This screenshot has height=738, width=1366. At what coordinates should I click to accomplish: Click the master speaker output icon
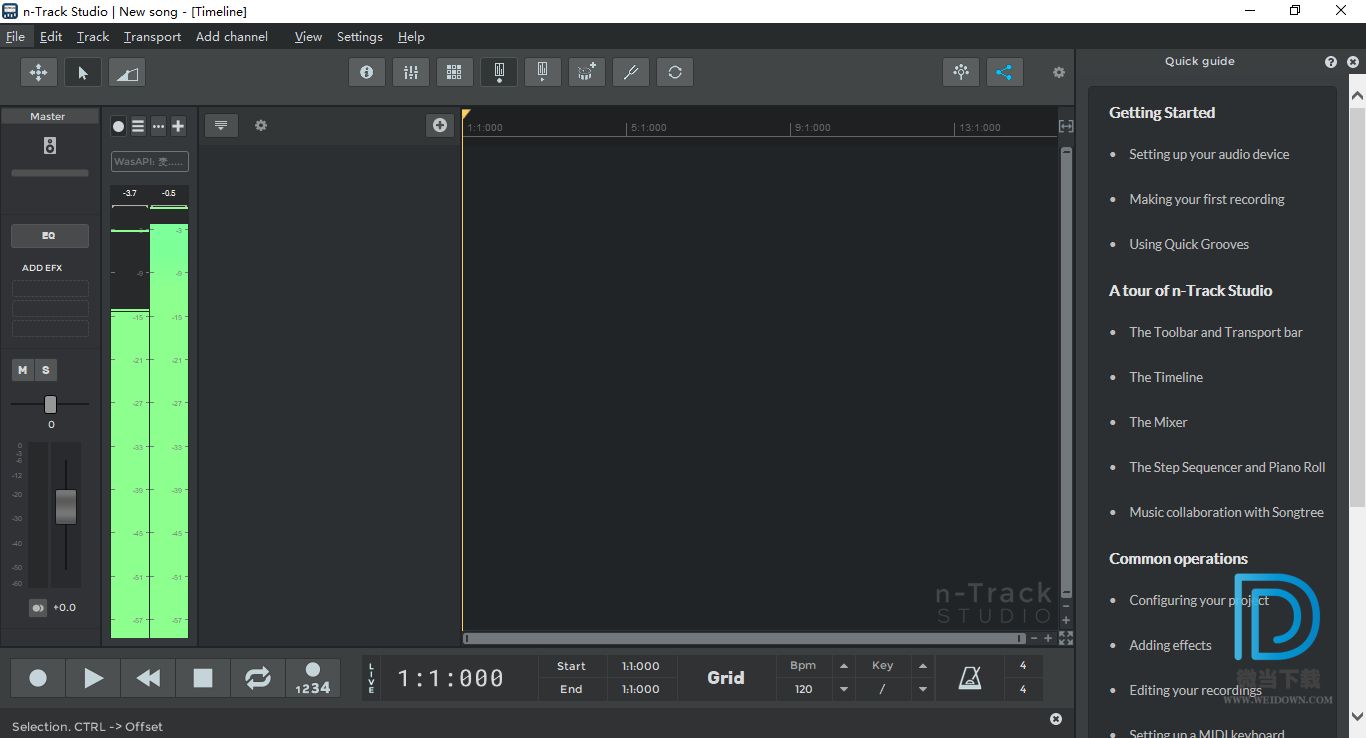pos(50,146)
